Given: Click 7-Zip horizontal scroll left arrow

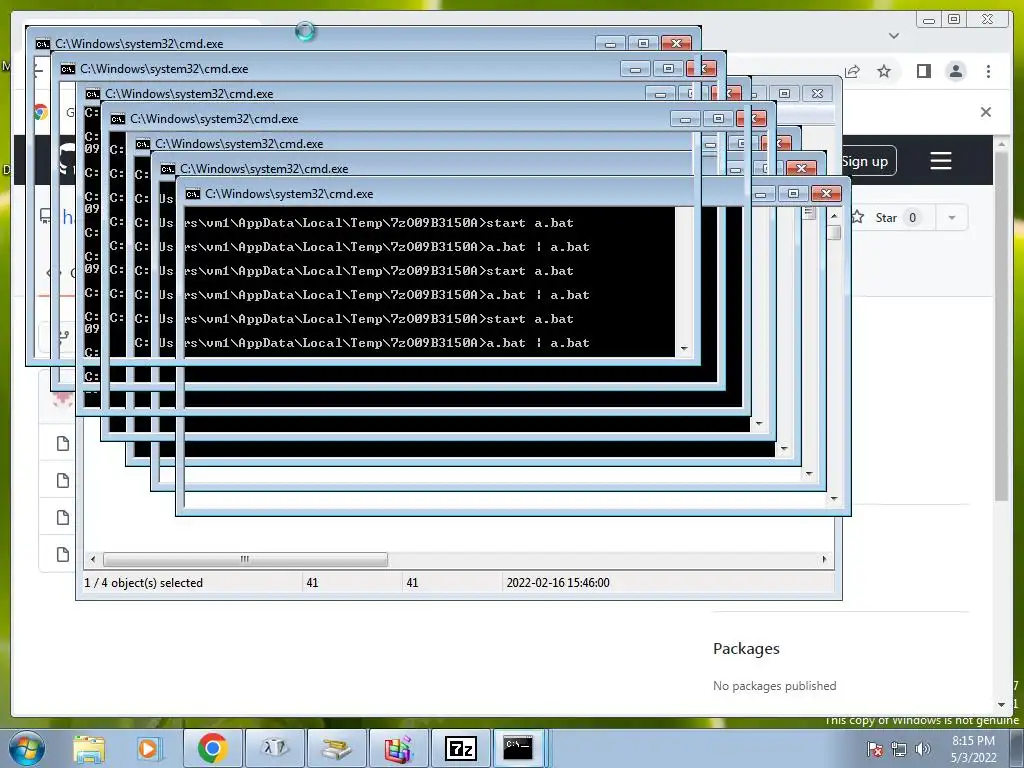Looking at the screenshot, I should pos(93,559).
